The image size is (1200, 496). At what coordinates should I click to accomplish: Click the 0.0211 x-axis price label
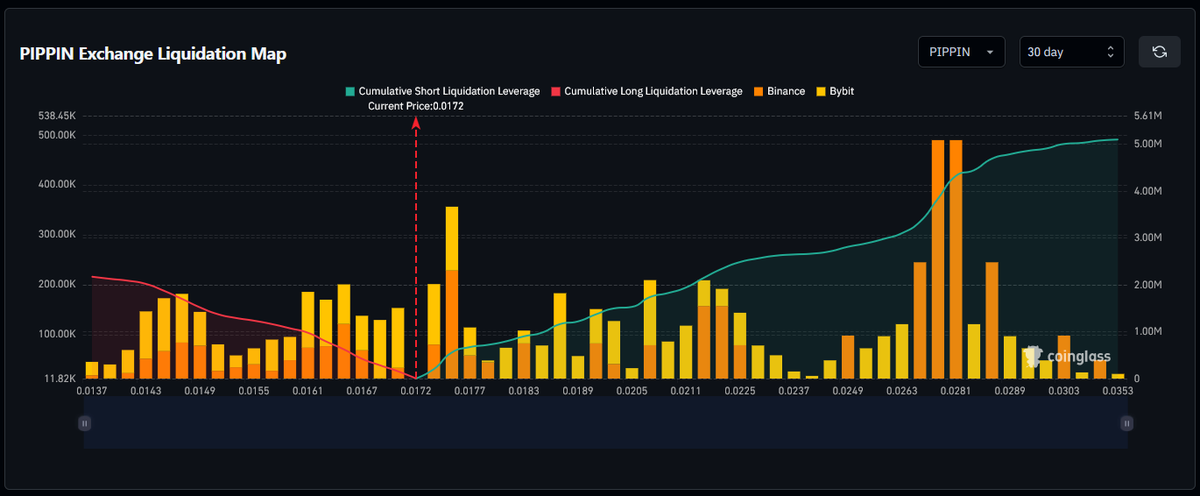click(686, 392)
